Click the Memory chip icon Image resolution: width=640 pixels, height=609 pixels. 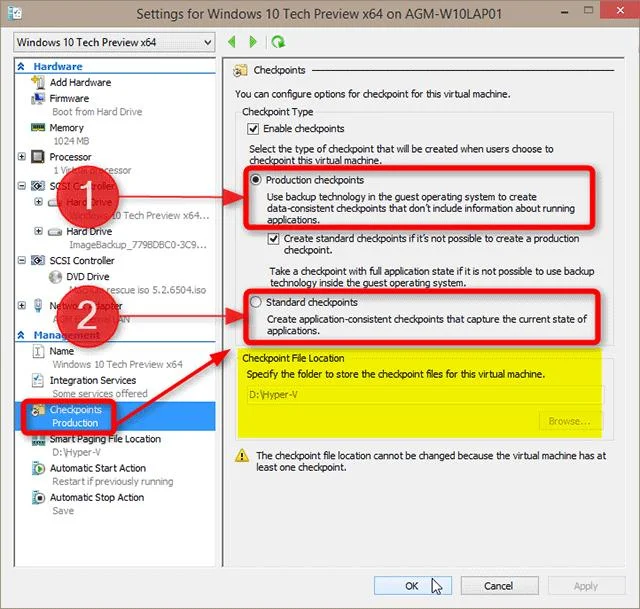coord(38,127)
